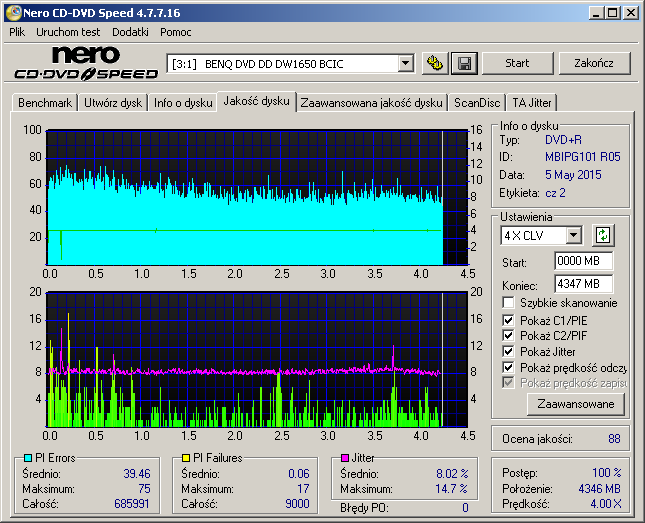Screen dimensions: 645x523
Task: Click the Błędy PO value 0
Action: (x=465, y=508)
